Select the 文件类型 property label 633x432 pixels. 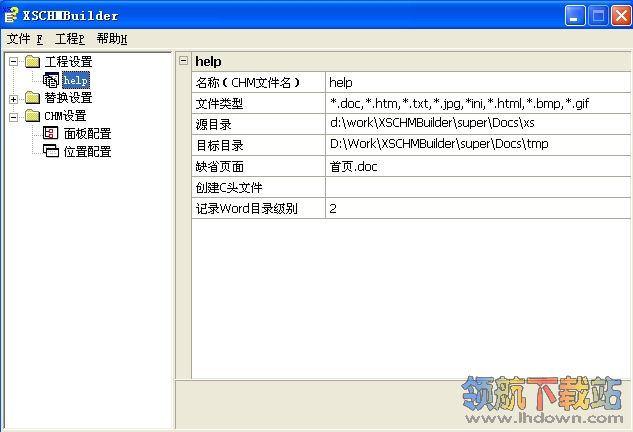(219, 104)
